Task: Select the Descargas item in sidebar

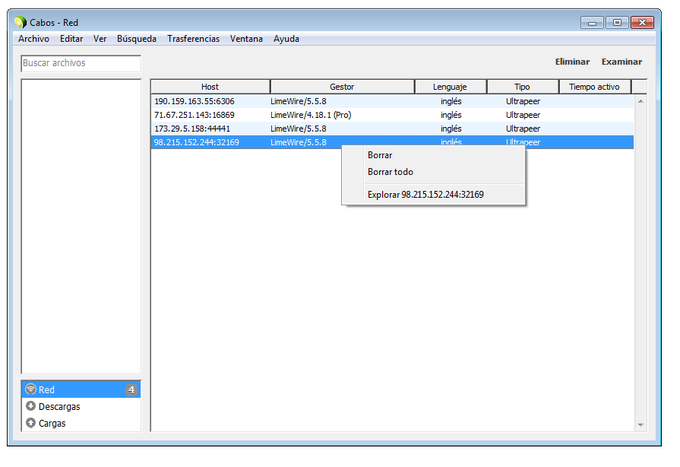Action: click(x=81, y=406)
